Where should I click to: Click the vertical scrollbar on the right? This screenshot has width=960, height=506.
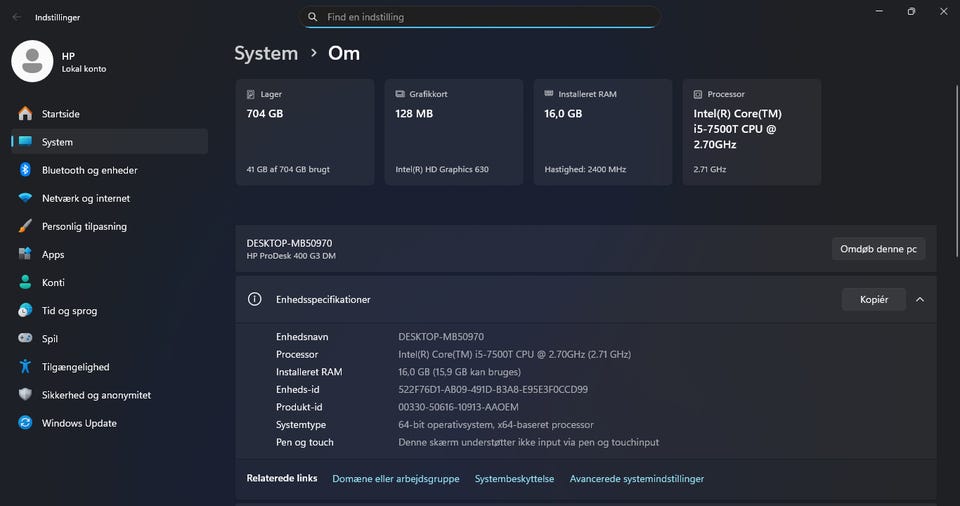point(956,172)
